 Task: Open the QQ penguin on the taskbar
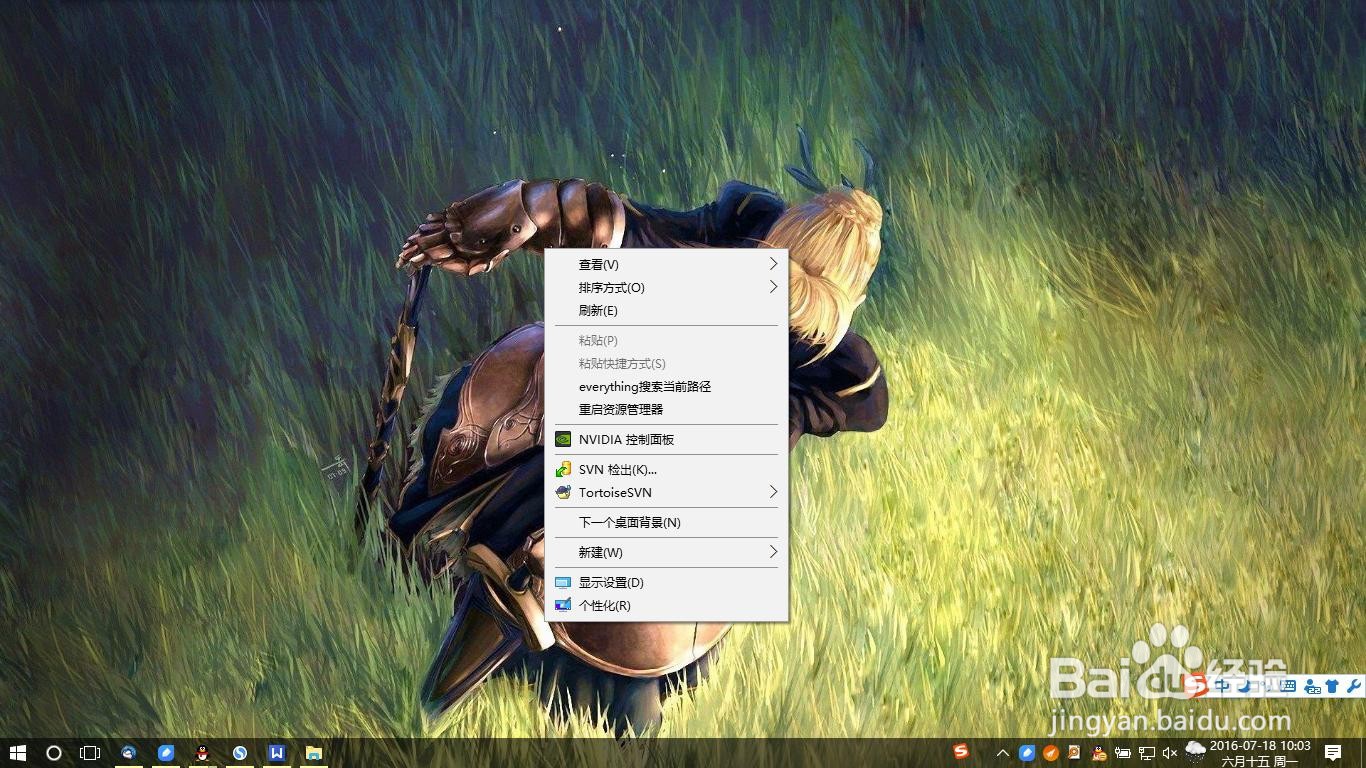203,753
